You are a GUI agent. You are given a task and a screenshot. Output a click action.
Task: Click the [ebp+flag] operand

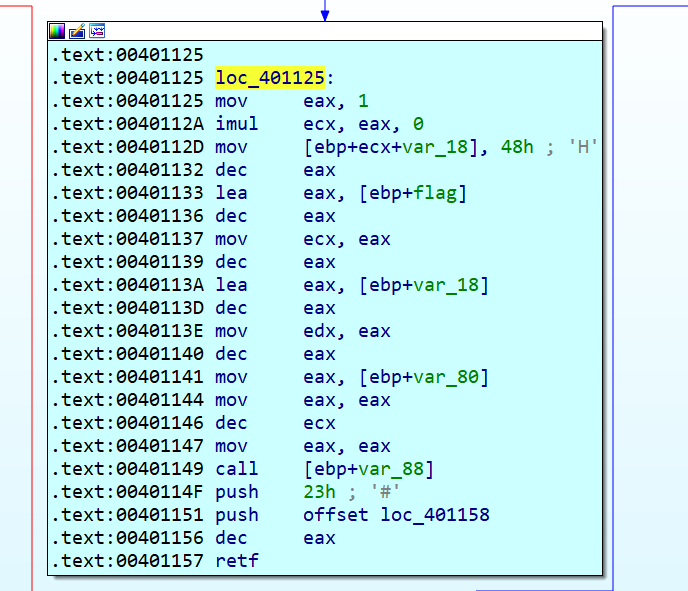412,193
